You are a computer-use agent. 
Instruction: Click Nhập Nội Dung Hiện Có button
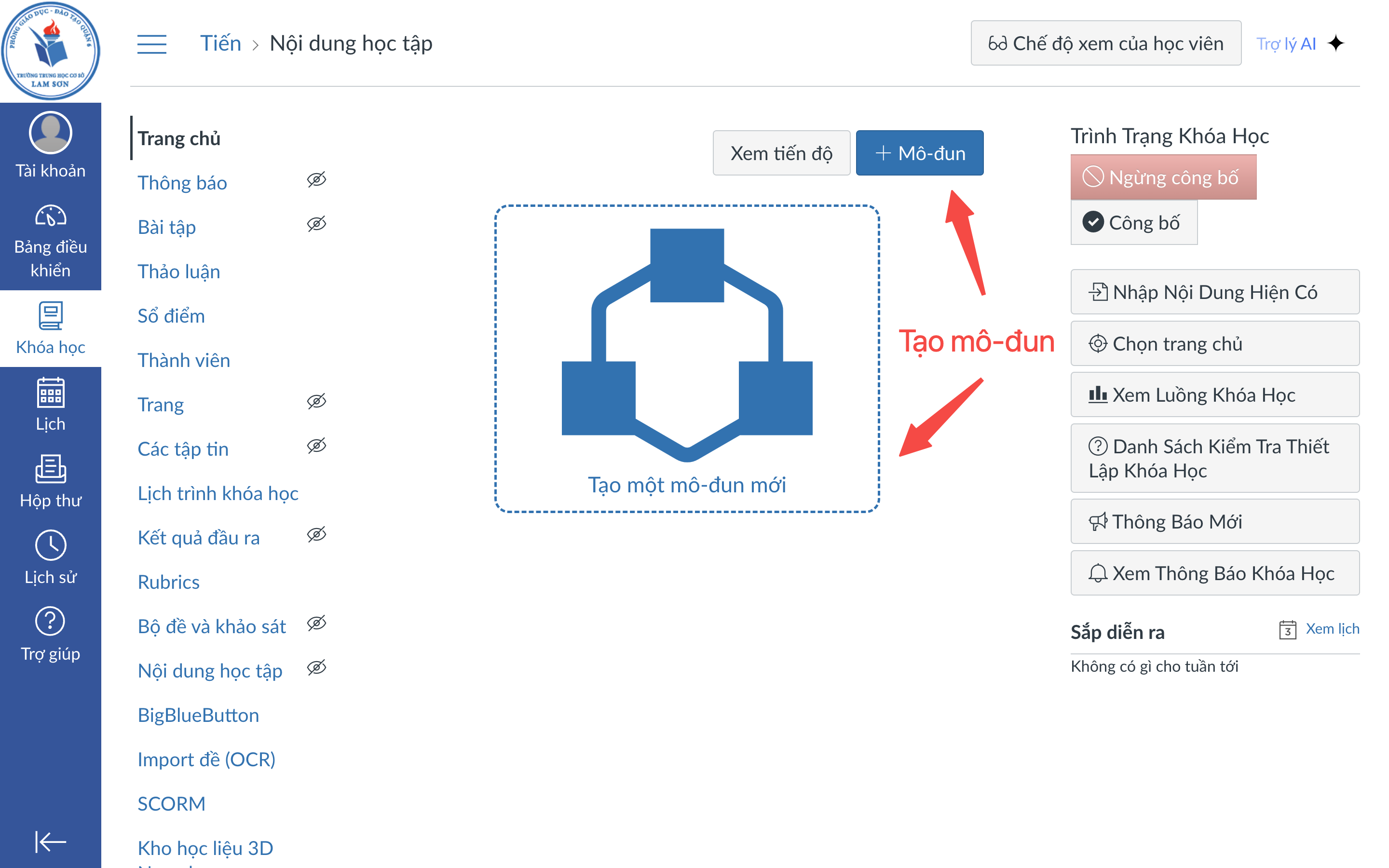coord(1215,292)
